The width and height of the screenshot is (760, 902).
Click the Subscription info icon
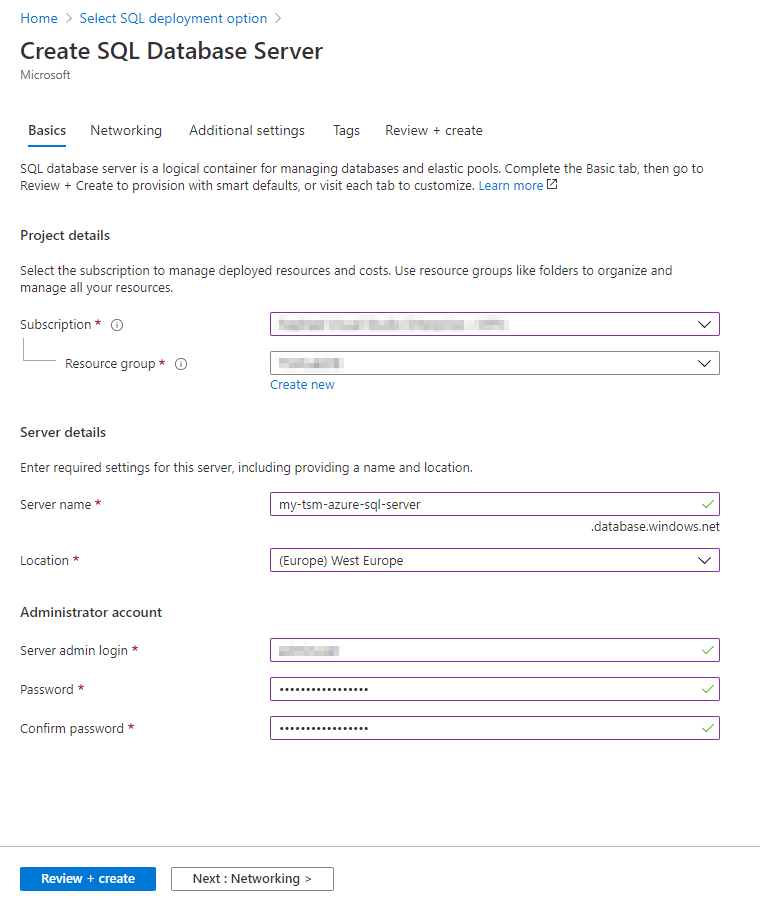coord(117,325)
